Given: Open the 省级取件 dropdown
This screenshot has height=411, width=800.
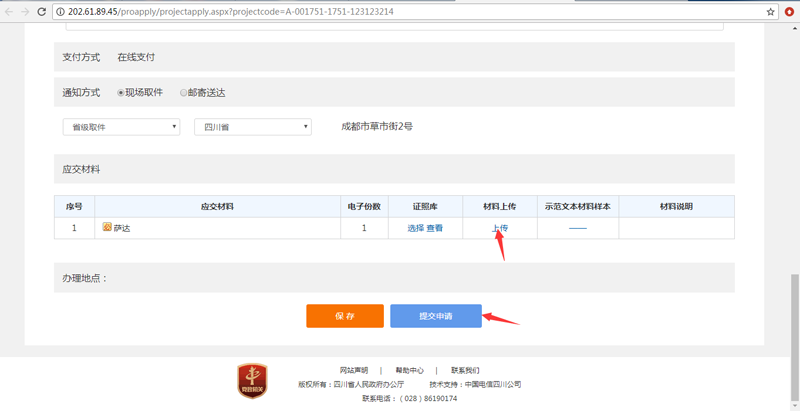Looking at the screenshot, I should pos(121,127).
